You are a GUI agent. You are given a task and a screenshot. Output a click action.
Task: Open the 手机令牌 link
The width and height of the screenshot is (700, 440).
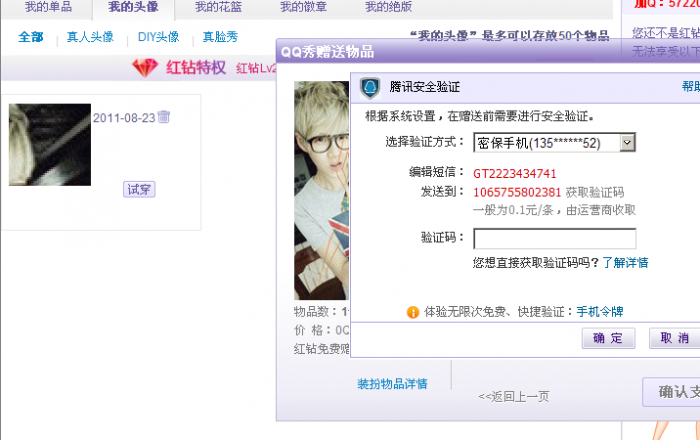[600, 311]
